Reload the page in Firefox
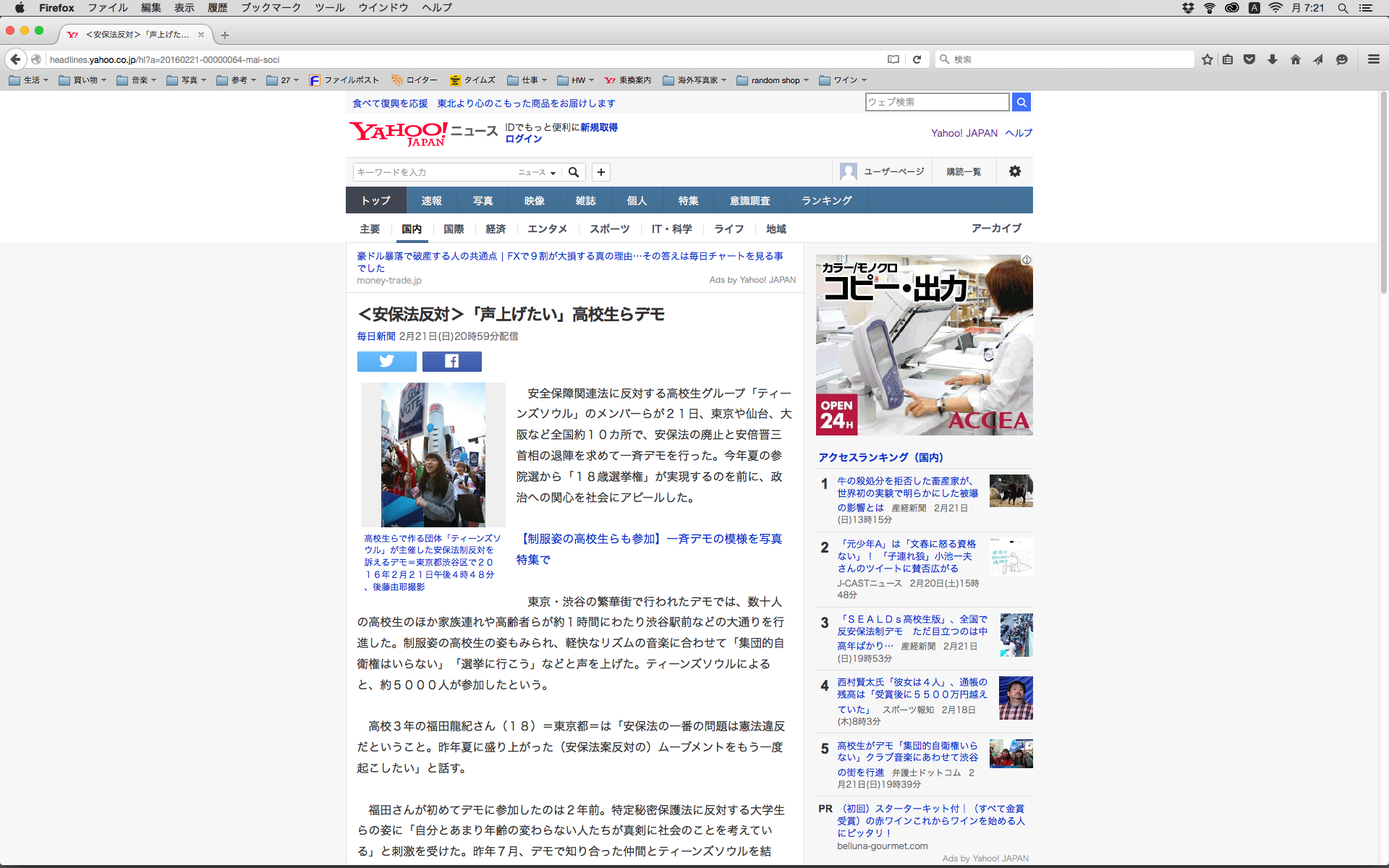 (x=917, y=59)
